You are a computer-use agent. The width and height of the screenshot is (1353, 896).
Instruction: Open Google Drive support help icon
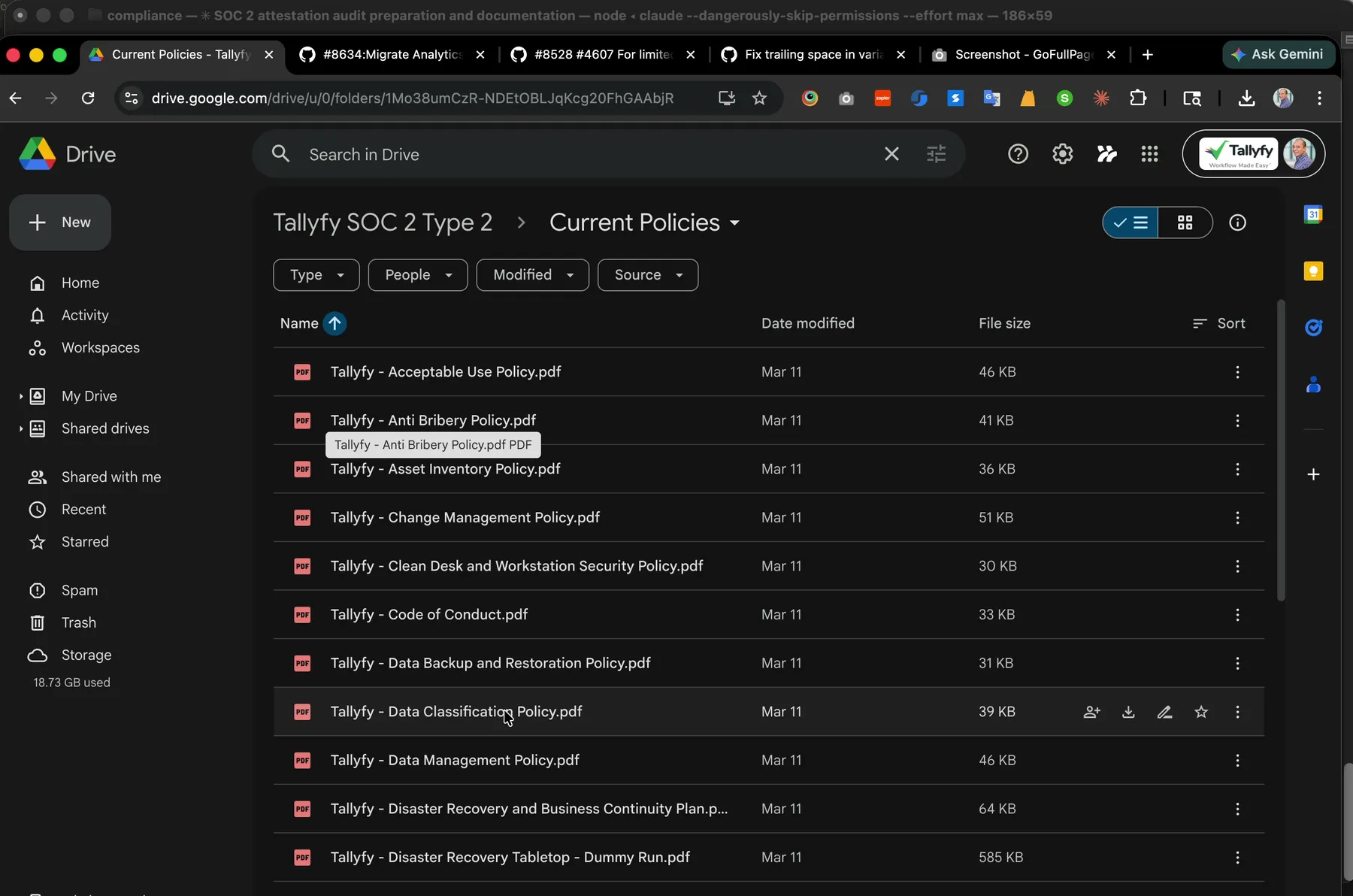tap(1018, 154)
